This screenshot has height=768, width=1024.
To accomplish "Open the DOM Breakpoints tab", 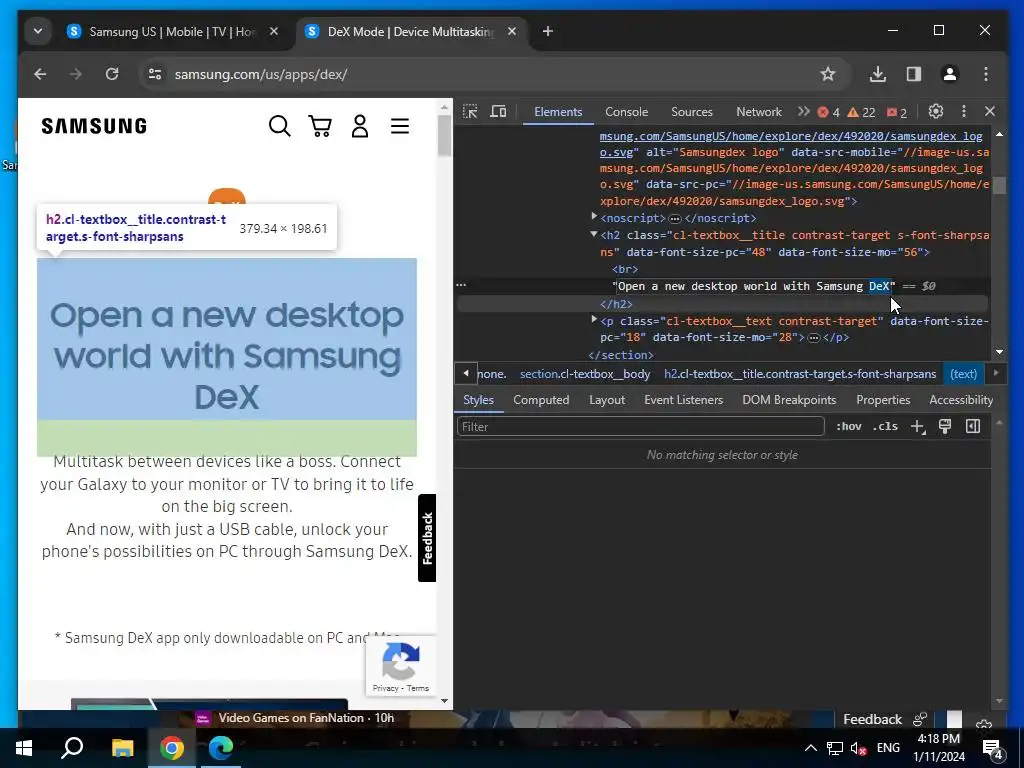I will click(x=789, y=400).
